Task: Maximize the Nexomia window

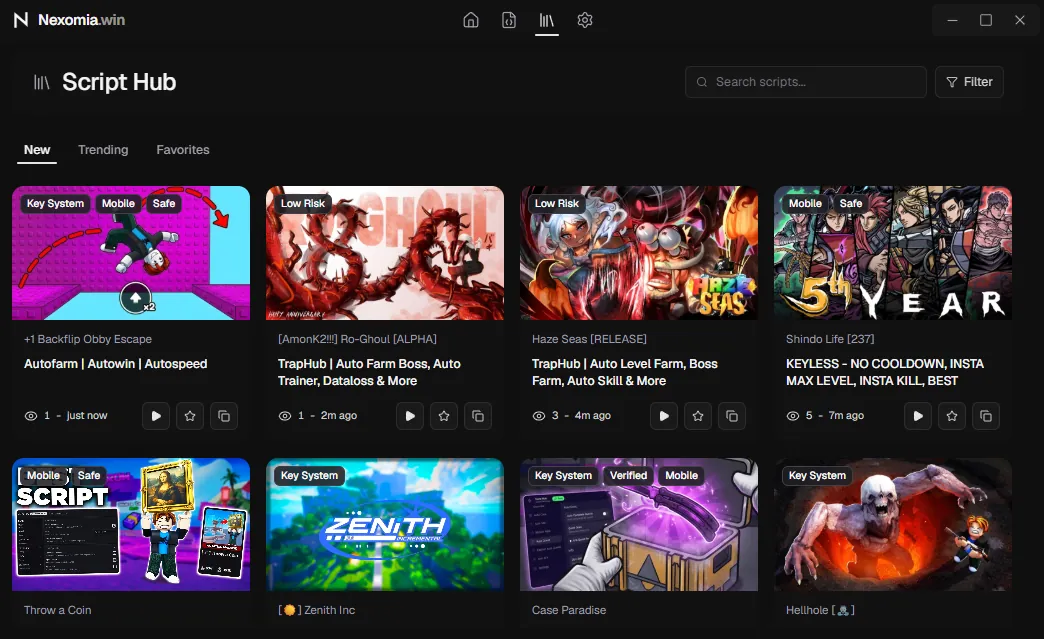Action: (x=986, y=20)
